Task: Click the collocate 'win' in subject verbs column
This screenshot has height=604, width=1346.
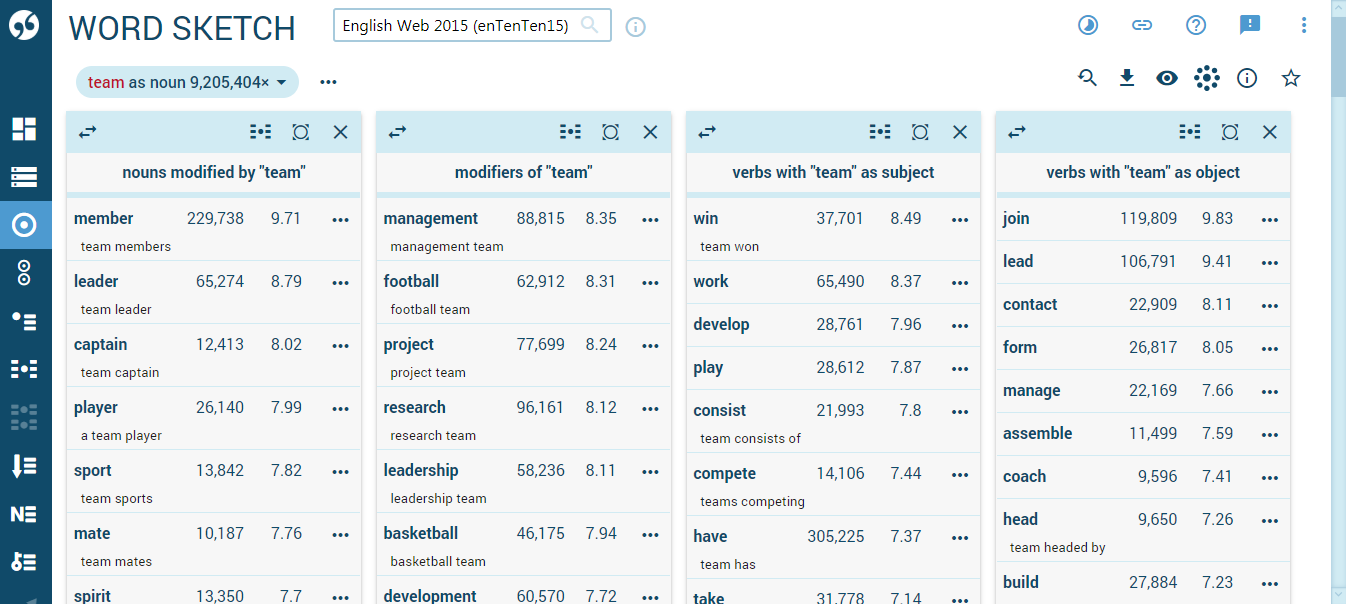Action: click(706, 219)
